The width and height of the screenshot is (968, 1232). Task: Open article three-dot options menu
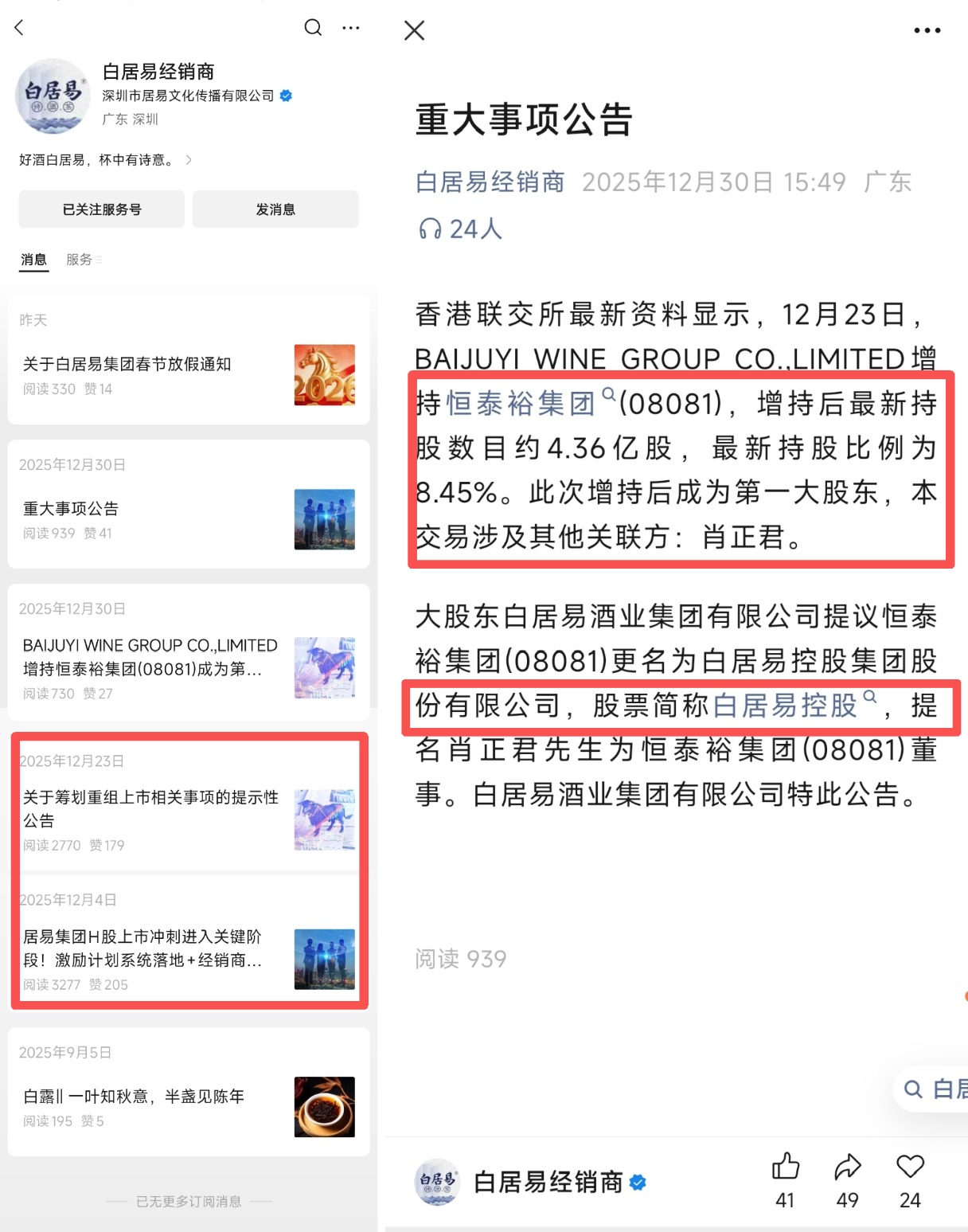pyautogui.click(x=927, y=30)
